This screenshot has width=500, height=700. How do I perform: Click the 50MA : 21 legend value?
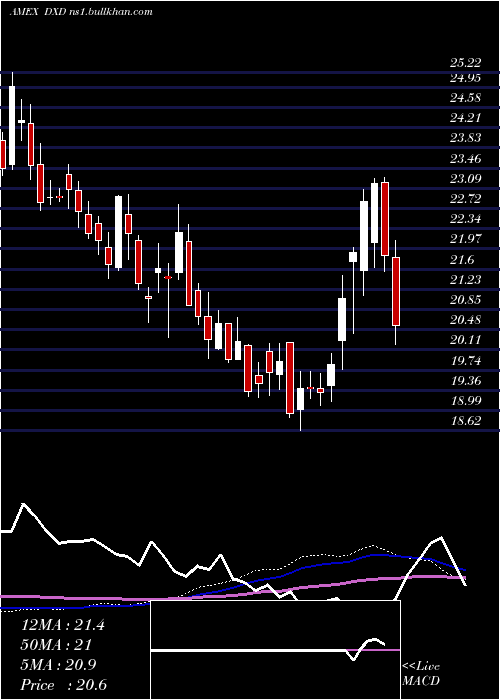56,645
